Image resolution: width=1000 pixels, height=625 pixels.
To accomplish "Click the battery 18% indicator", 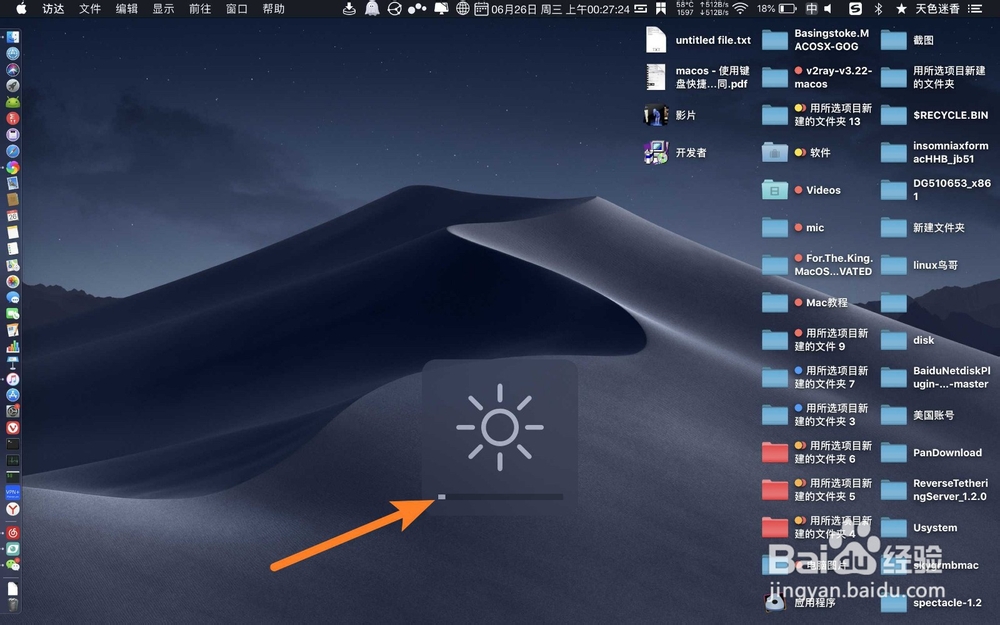I will (x=776, y=9).
